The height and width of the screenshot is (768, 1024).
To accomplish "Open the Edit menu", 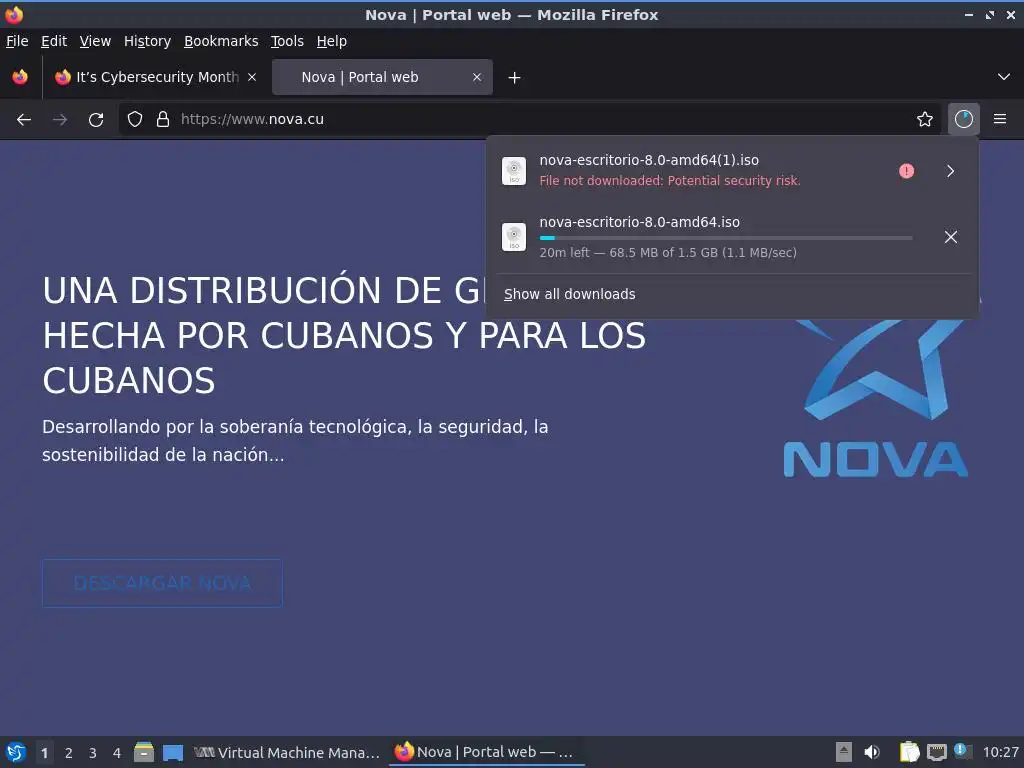I will 54,41.
